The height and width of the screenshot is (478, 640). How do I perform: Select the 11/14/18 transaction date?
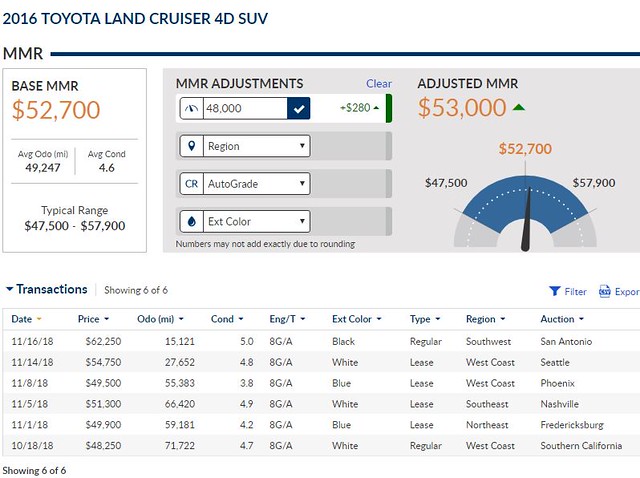pyautogui.click(x=32, y=362)
